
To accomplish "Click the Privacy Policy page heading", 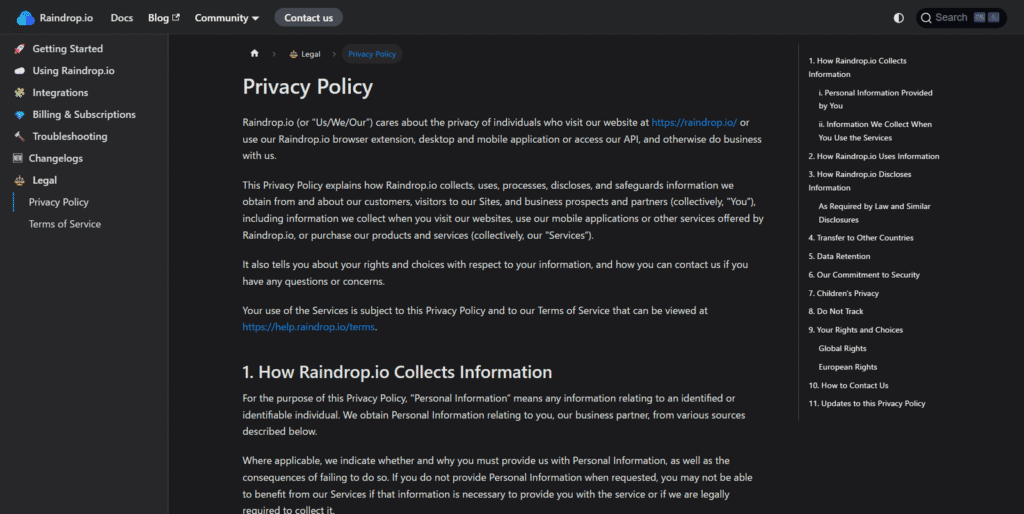I will tap(308, 87).
